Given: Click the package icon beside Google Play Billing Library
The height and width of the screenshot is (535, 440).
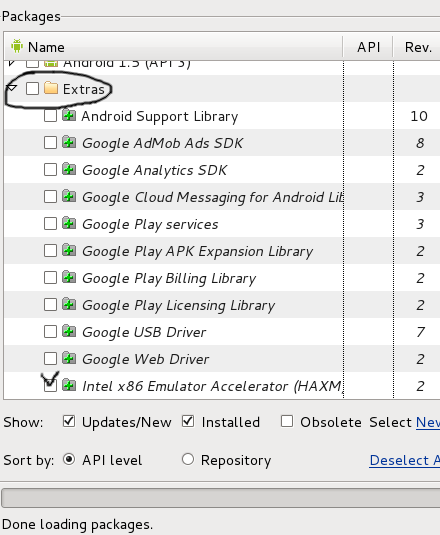Looking at the screenshot, I should click(x=69, y=277).
